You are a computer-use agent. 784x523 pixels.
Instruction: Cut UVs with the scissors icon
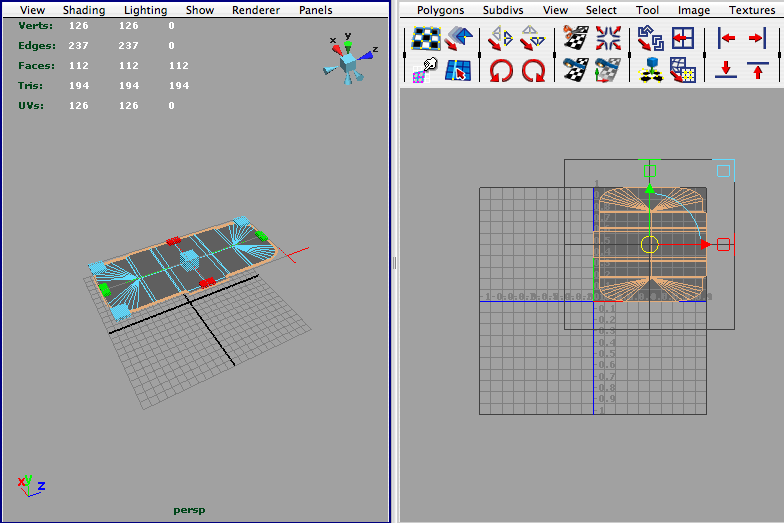pyautogui.click(x=576, y=38)
